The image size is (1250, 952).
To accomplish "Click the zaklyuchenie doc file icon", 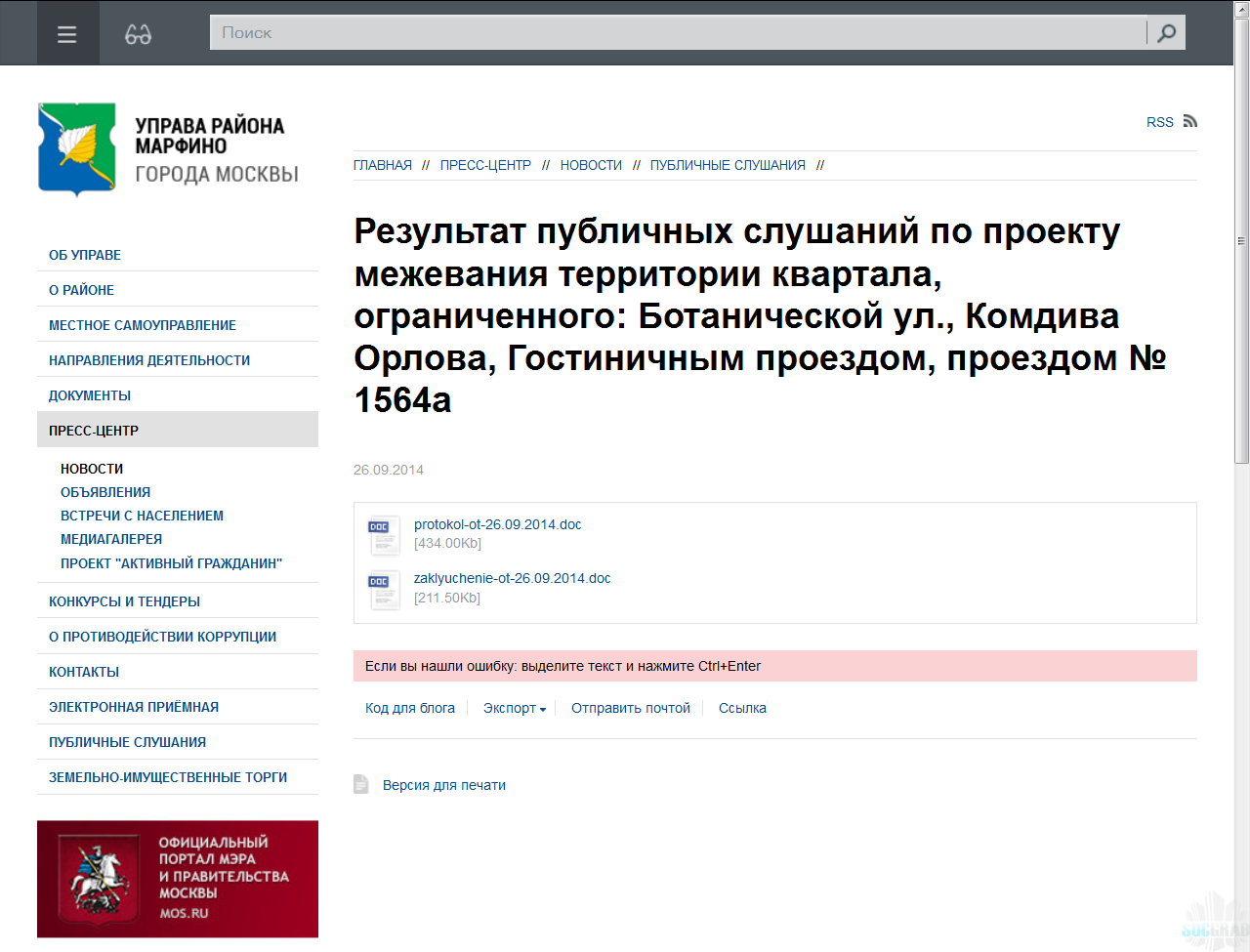I will [x=384, y=589].
